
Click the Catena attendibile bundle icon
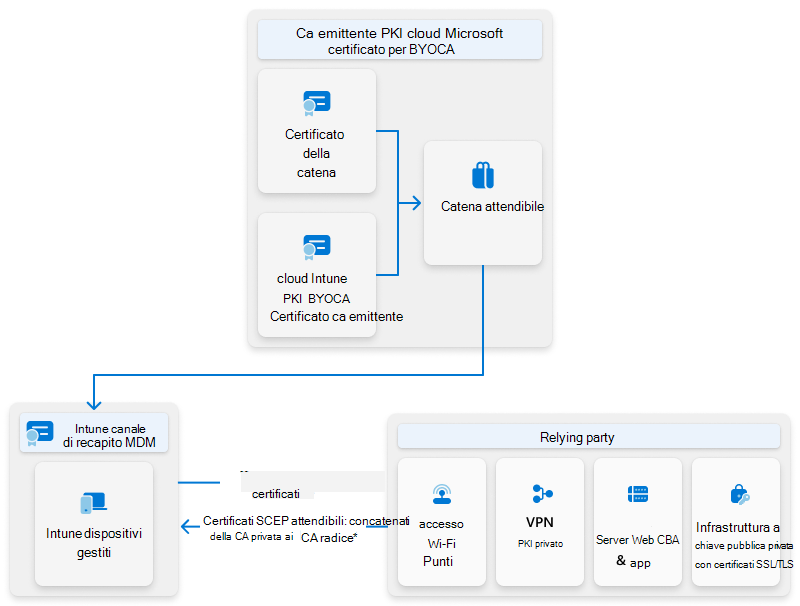click(483, 175)
